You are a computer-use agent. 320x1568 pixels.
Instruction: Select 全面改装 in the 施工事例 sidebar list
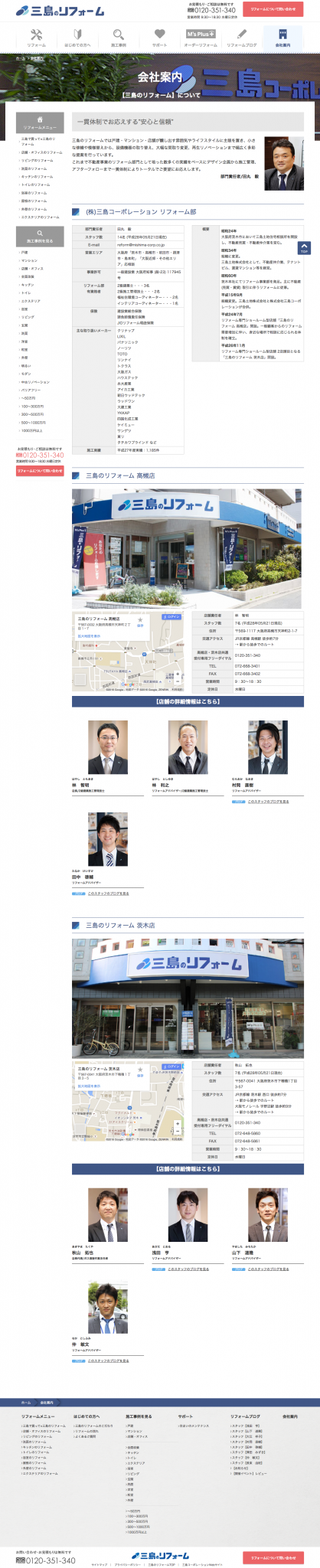click(27, 276)
